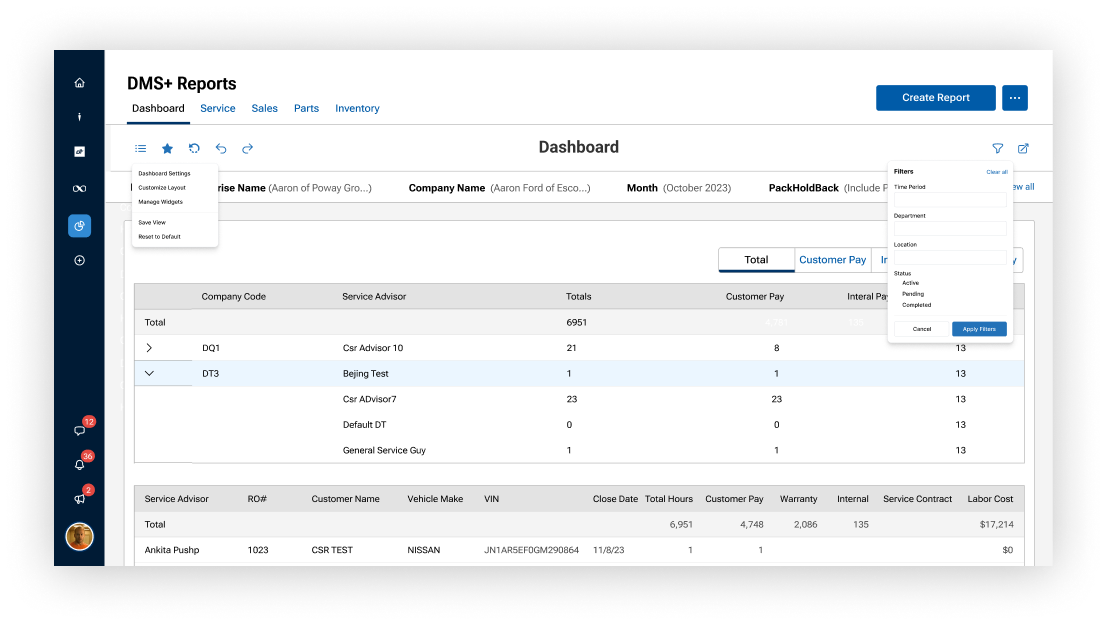Select the highlighted reports pie-chart sidebar icon

(x=79, y=226)
